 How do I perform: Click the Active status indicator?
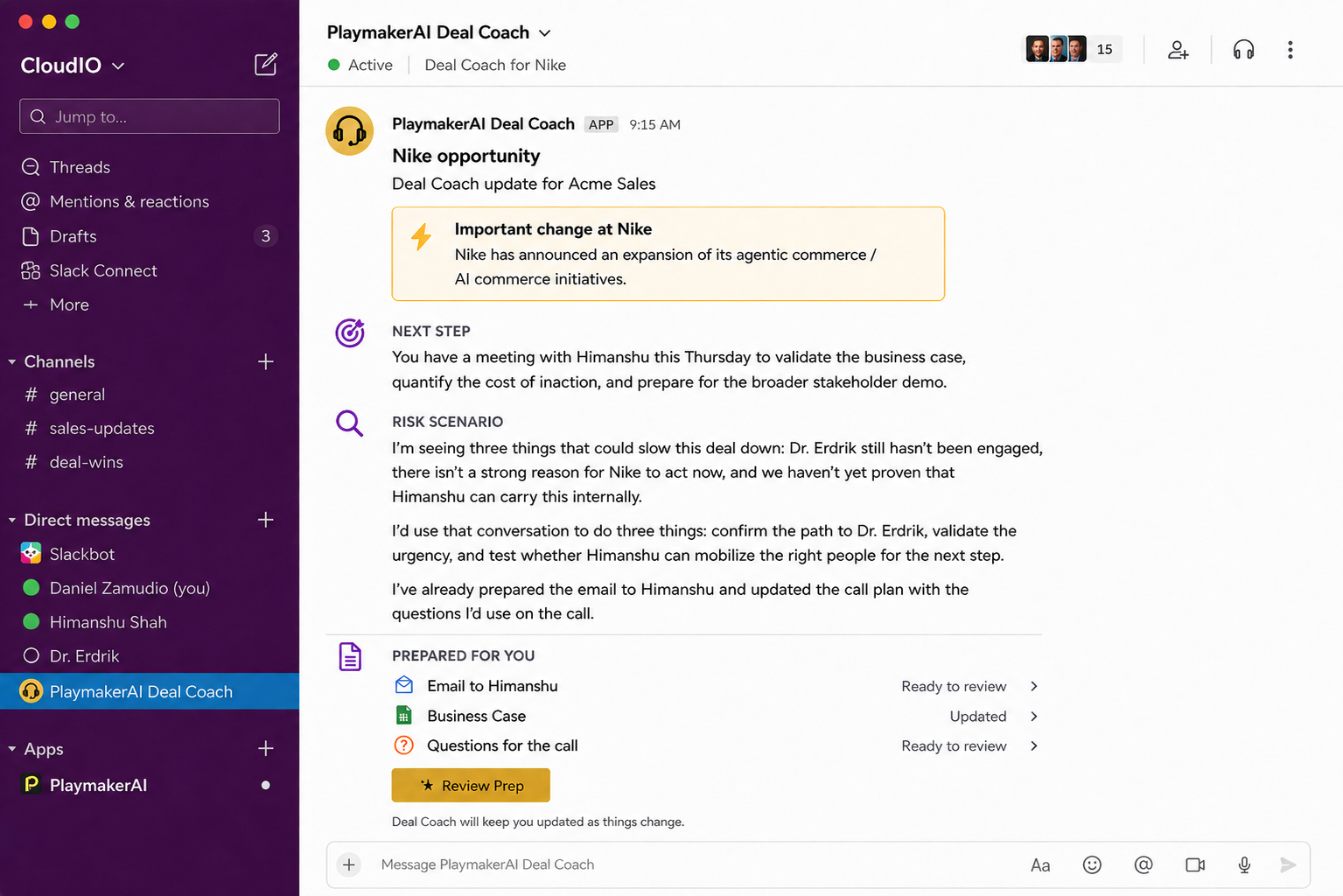pos(360,65)
